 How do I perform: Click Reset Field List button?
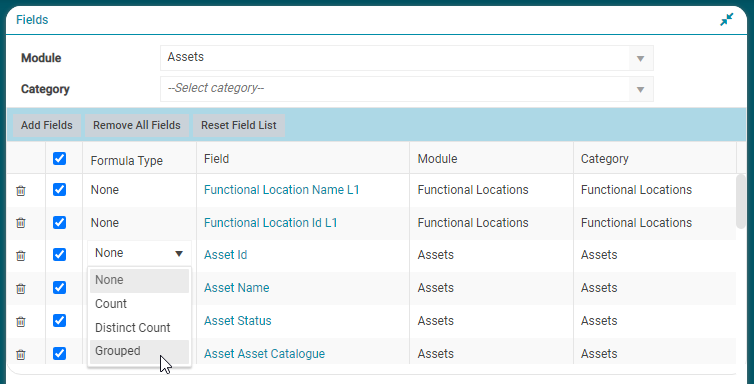click(x=239, y=125)
